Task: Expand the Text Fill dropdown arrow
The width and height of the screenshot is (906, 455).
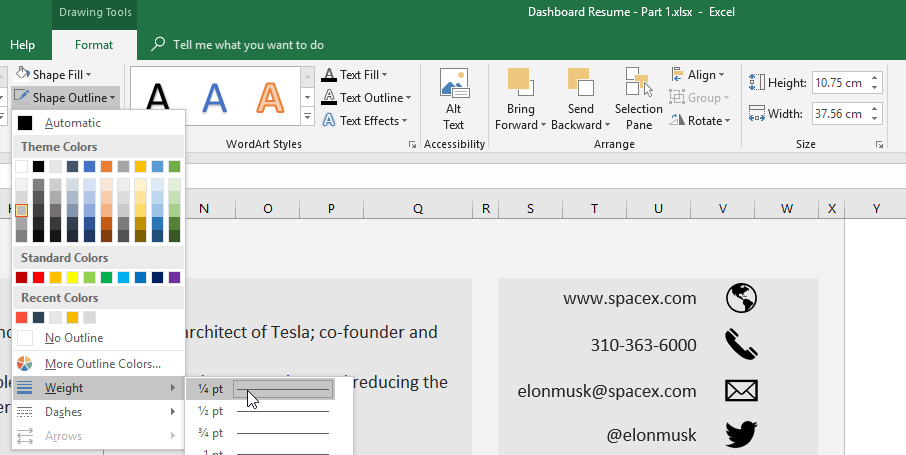Action: 384,75
